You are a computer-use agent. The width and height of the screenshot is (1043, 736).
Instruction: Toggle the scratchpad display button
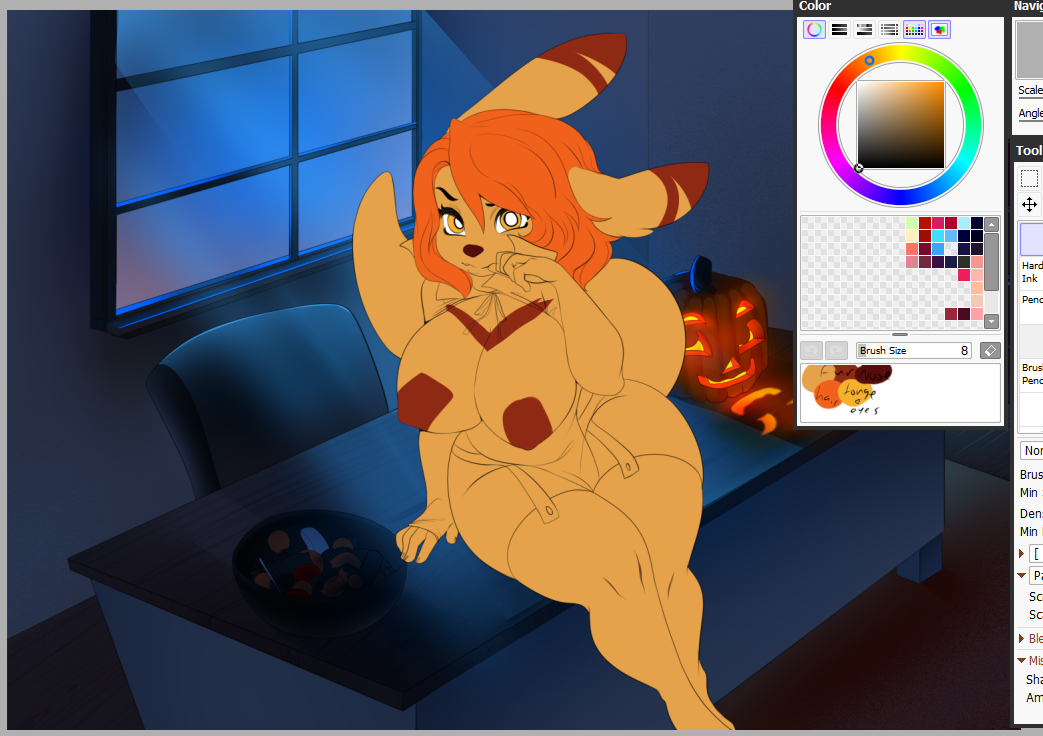(x=939, y=29)
